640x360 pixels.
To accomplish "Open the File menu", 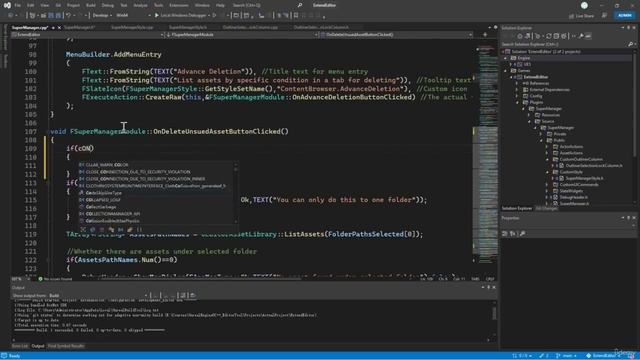I will pos(18,5).
